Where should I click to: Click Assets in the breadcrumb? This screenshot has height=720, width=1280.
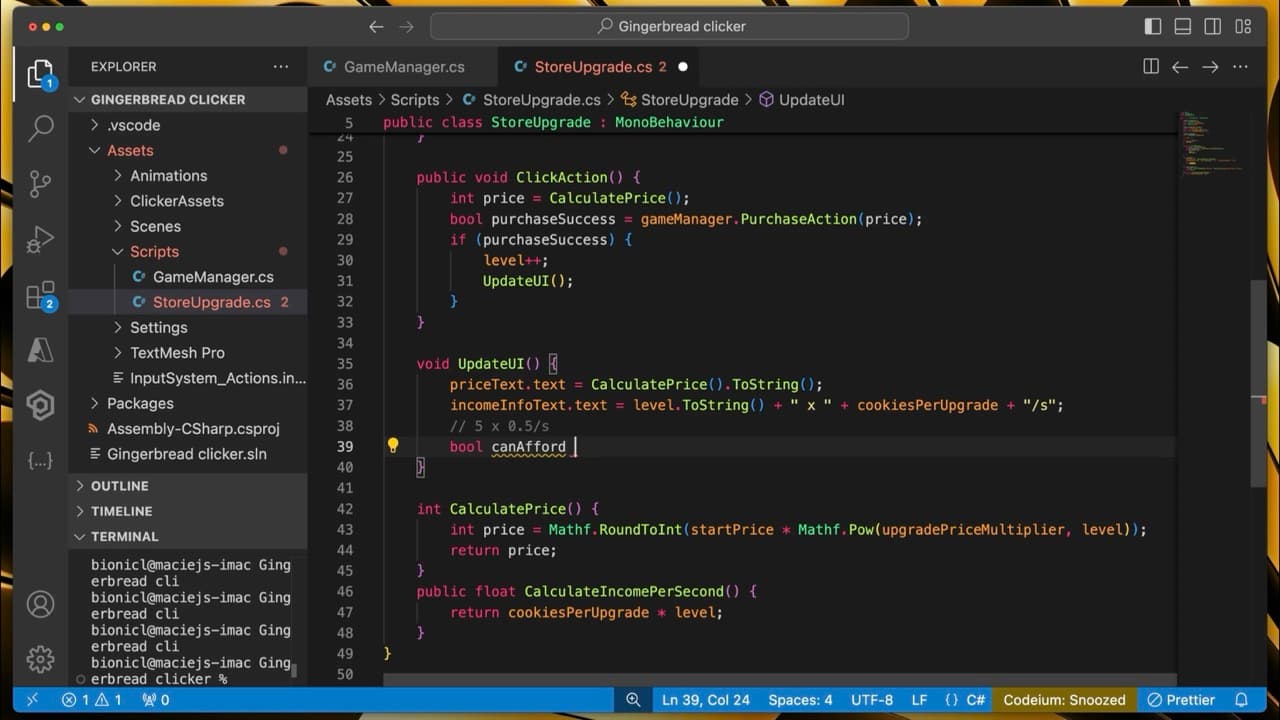click(348, 100)
